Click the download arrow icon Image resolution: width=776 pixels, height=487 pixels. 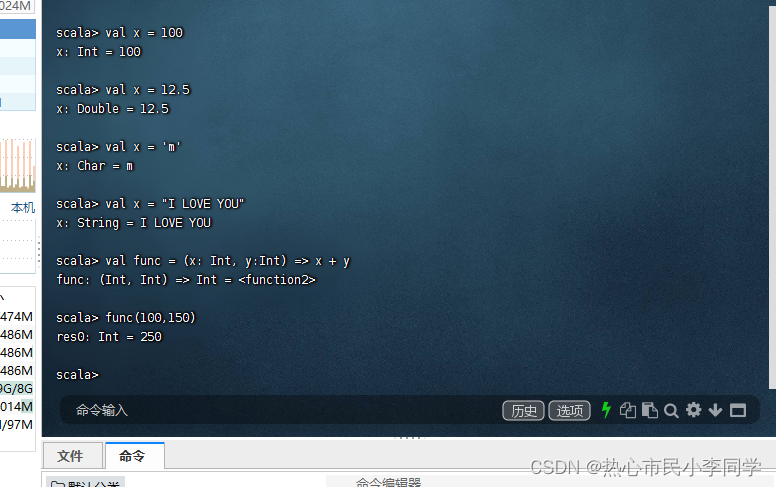(x=715, y=410)
